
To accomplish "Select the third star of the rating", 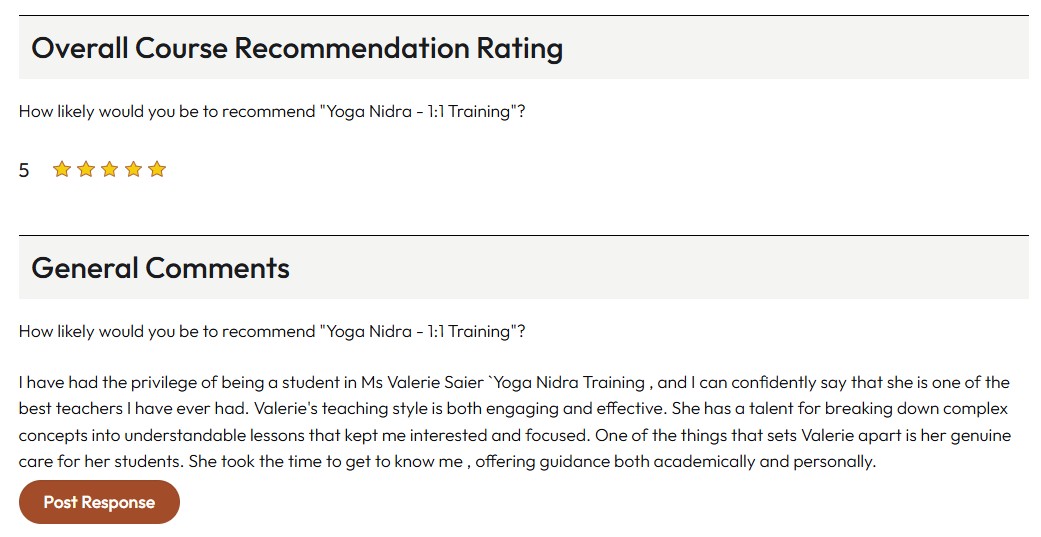I will pyautogui.click(x=109, y=170).
